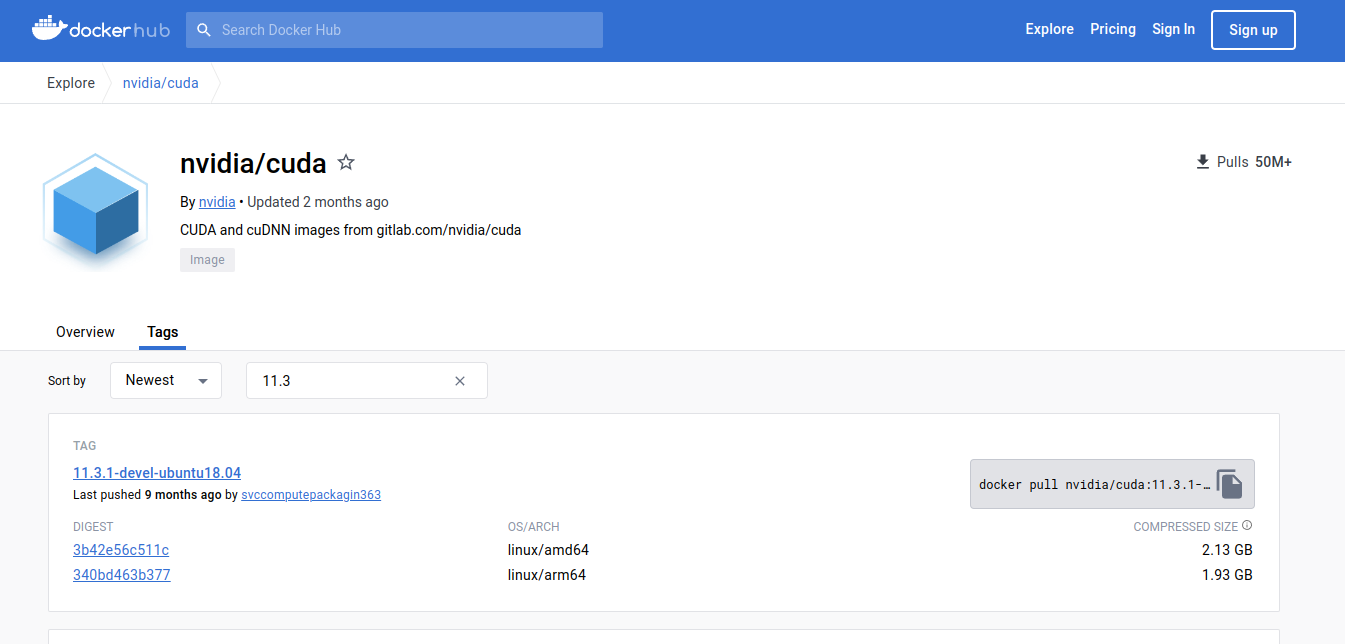Click the Explore breadcrumb
Viewport: 1345px width, 644px height.
71,83
